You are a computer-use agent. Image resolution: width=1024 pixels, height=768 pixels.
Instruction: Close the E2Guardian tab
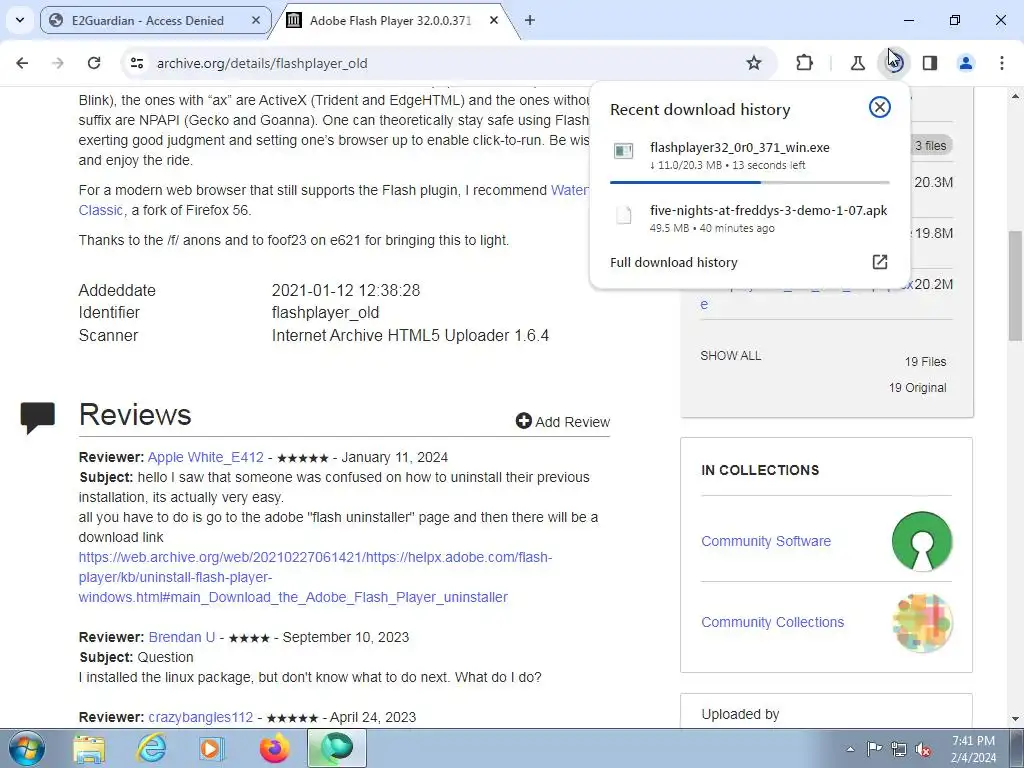point(257,20)
